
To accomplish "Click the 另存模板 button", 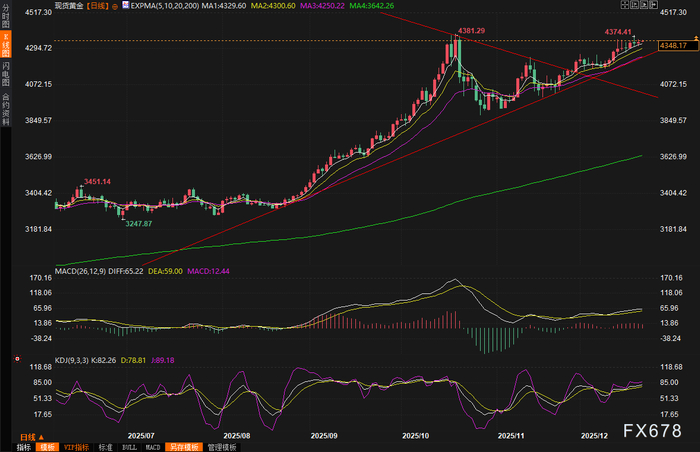I will pos(183,447).
